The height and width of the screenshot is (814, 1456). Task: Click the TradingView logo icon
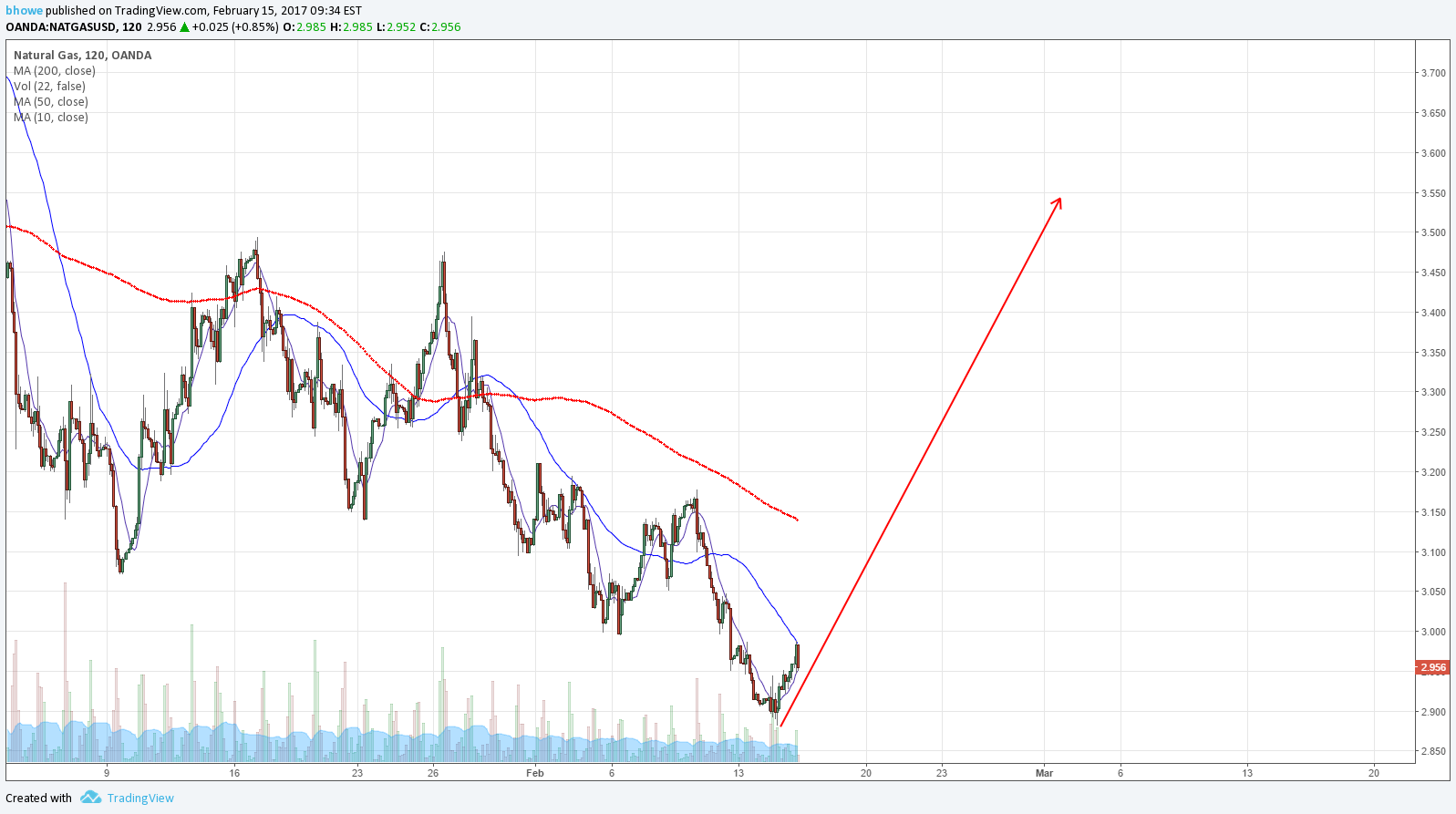pyautogui.click(x=90, y=798)
